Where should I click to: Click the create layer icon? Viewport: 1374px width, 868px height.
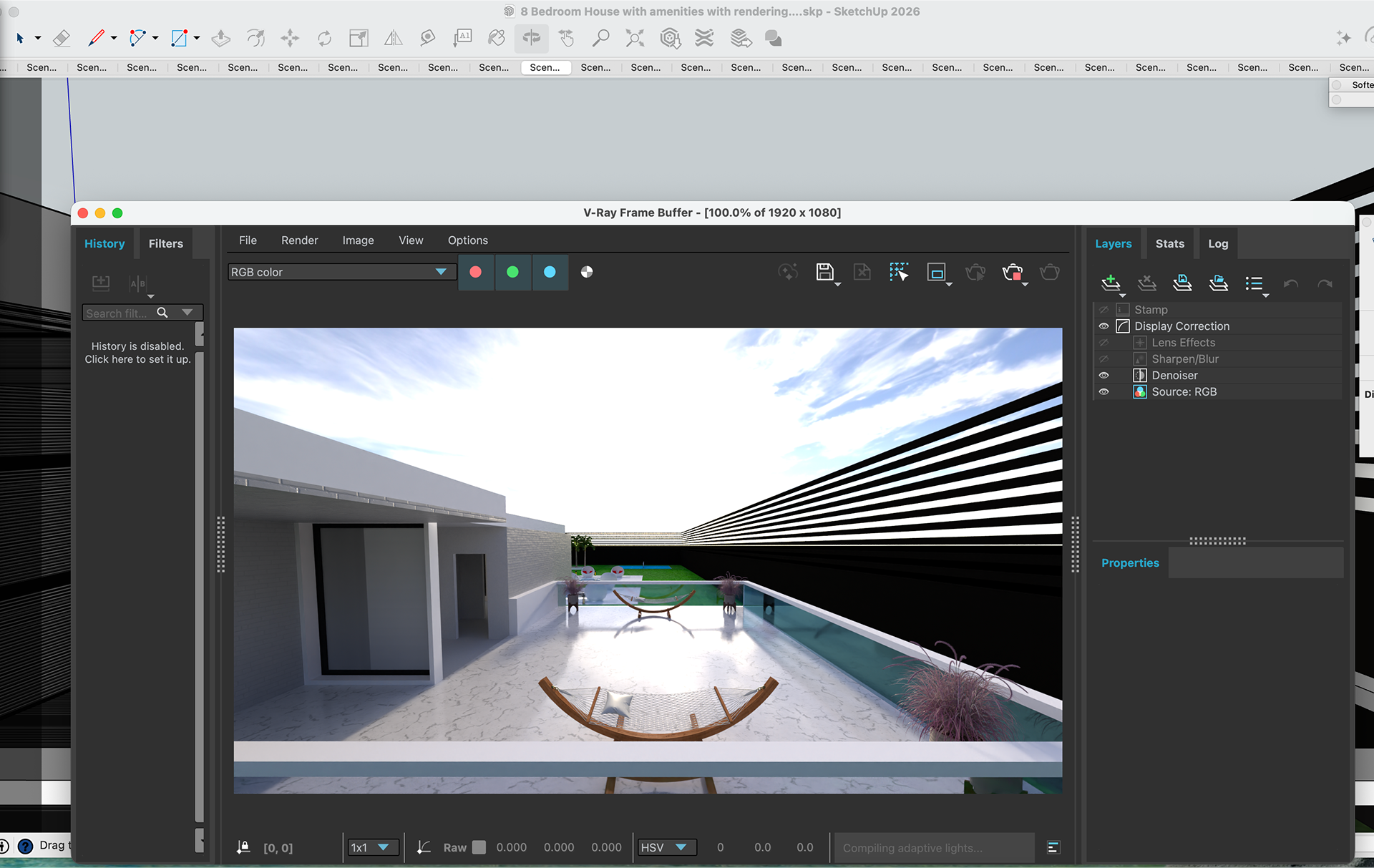pos(1110,283)
